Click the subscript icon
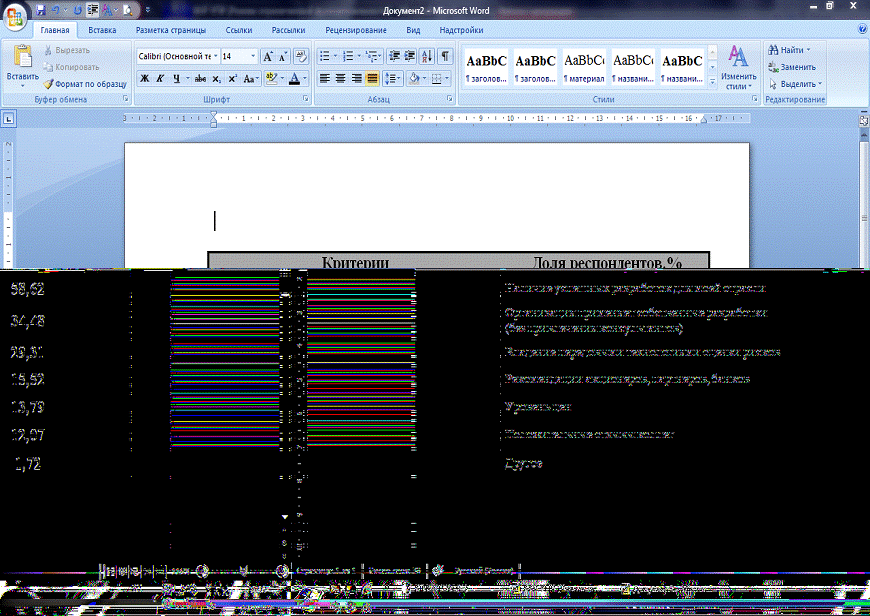Image resolution: width=870 pixels, height=616 pixels. point(217,78)
